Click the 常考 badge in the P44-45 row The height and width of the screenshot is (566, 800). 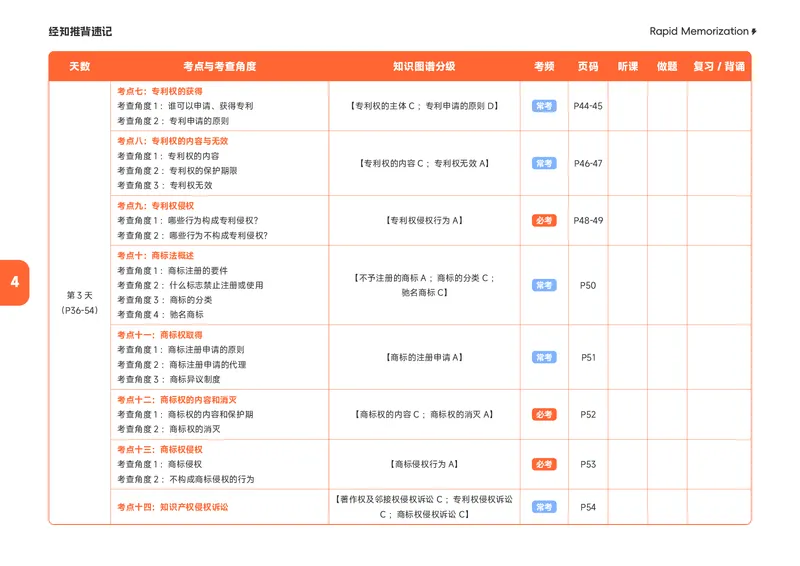[x=544, y=106]
